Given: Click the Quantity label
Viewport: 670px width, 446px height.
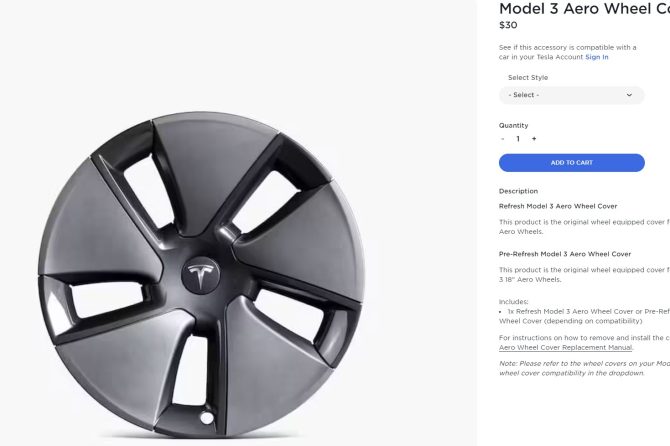Looking at the screenshot, I should coord(513,125).
